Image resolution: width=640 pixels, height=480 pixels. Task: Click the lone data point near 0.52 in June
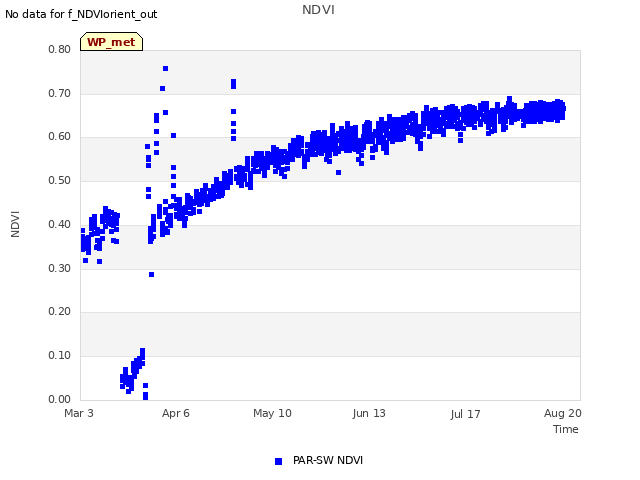(338, 173)
